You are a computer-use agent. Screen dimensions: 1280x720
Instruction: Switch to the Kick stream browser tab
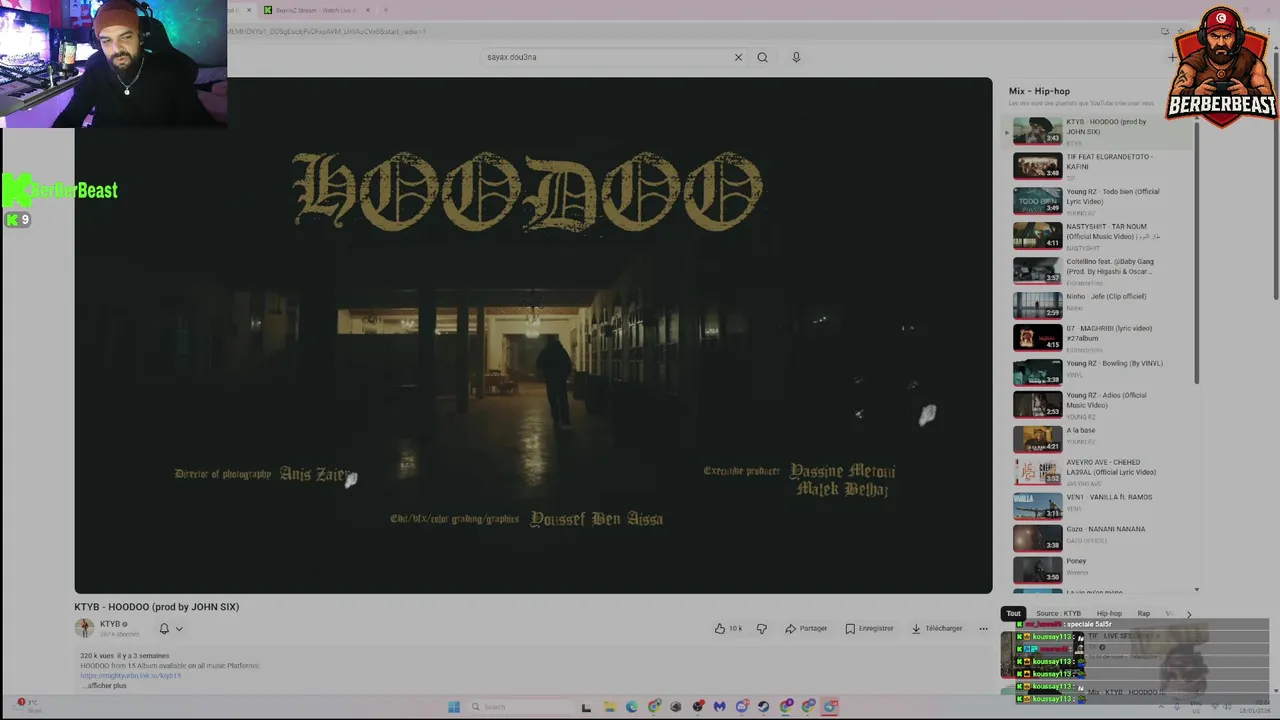[318, 10]
